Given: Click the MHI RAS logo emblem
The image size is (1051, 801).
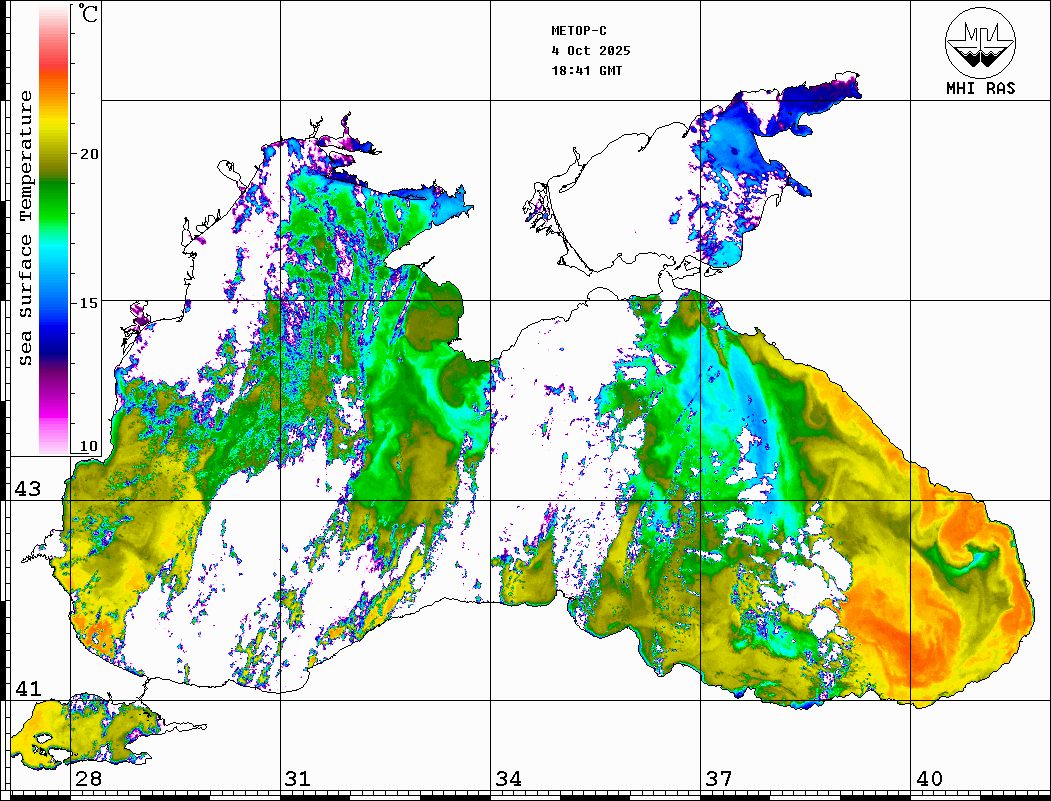Looking at the screenshot, I should point(980,42).
